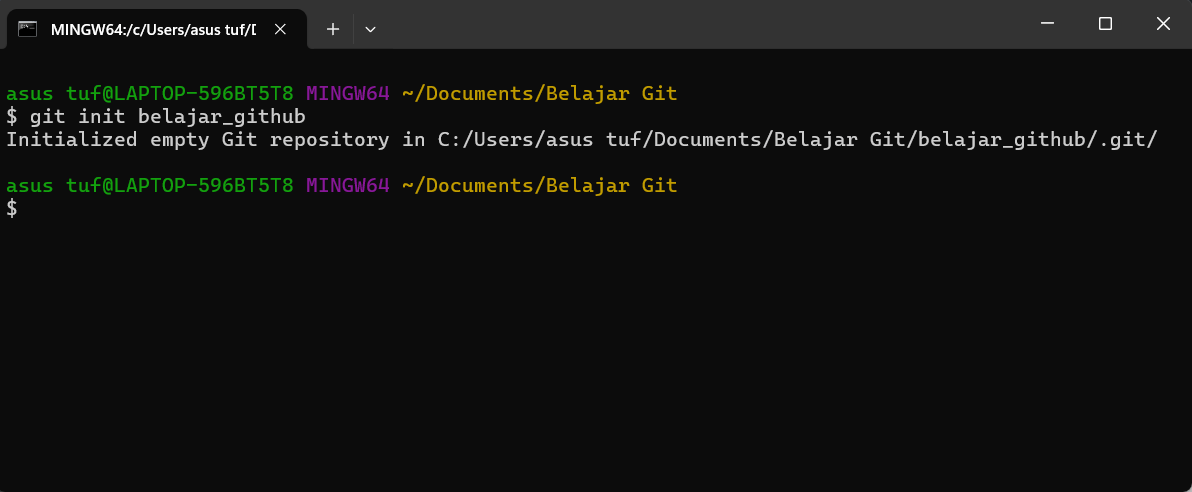Screen dimensions: 1192x492
Task: Click the yellow ~/Documents/Belajar Git path in second prompt
Action: coord(539,185)
